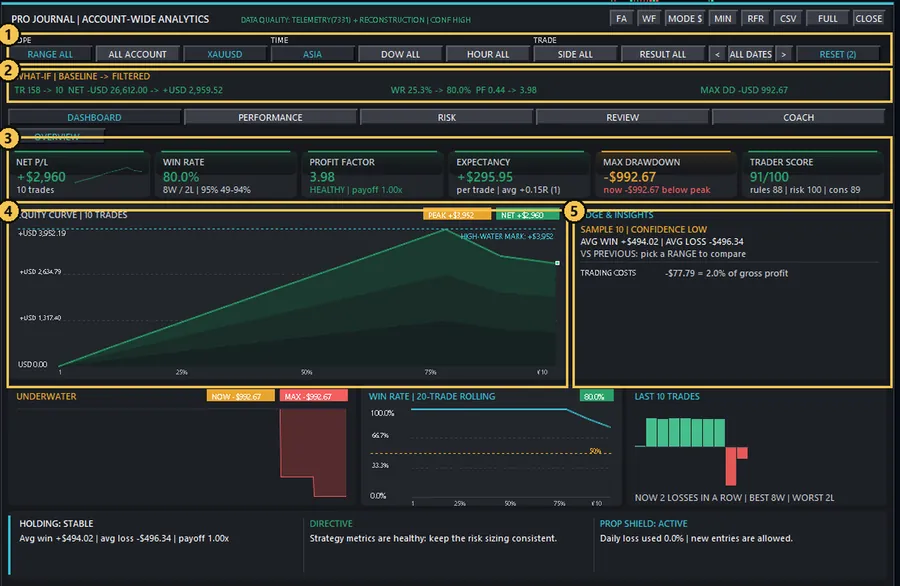Open the PERFORMANCE tab
Viewport: 900px width, 586px height.
tap(270, 117)
